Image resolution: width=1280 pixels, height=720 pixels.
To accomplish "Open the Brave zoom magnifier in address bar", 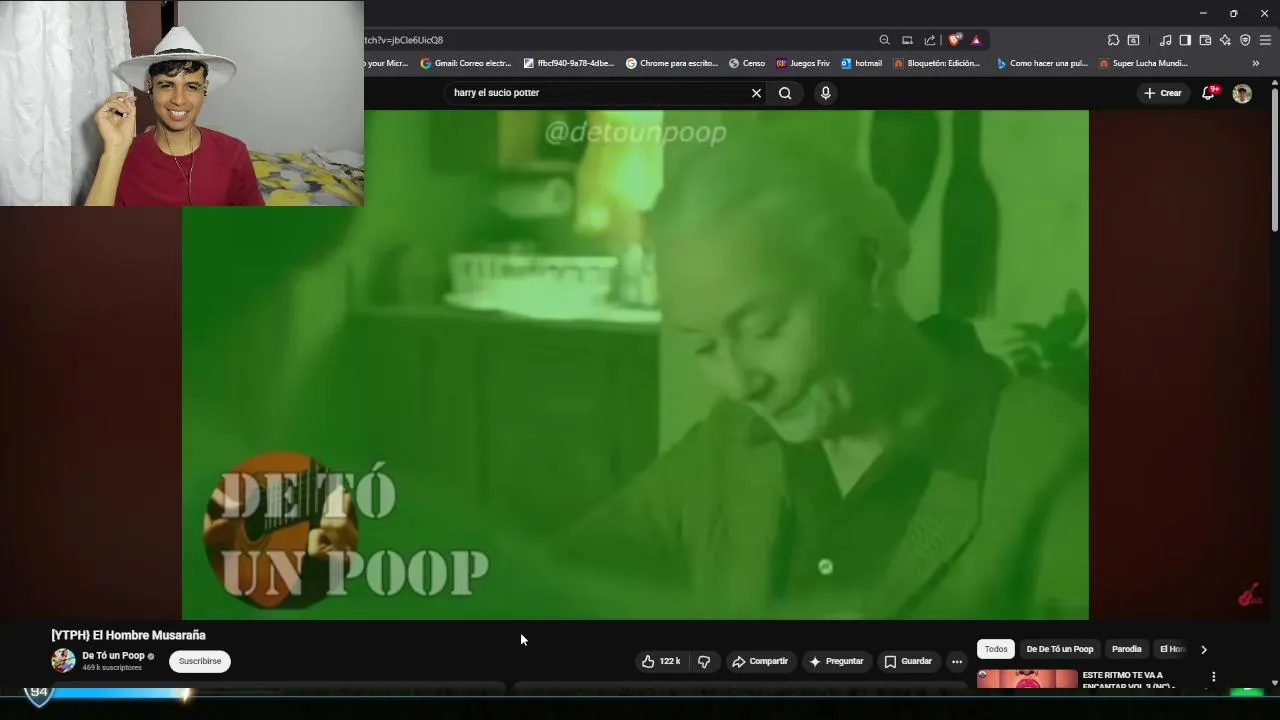I will tap(884, 40).
